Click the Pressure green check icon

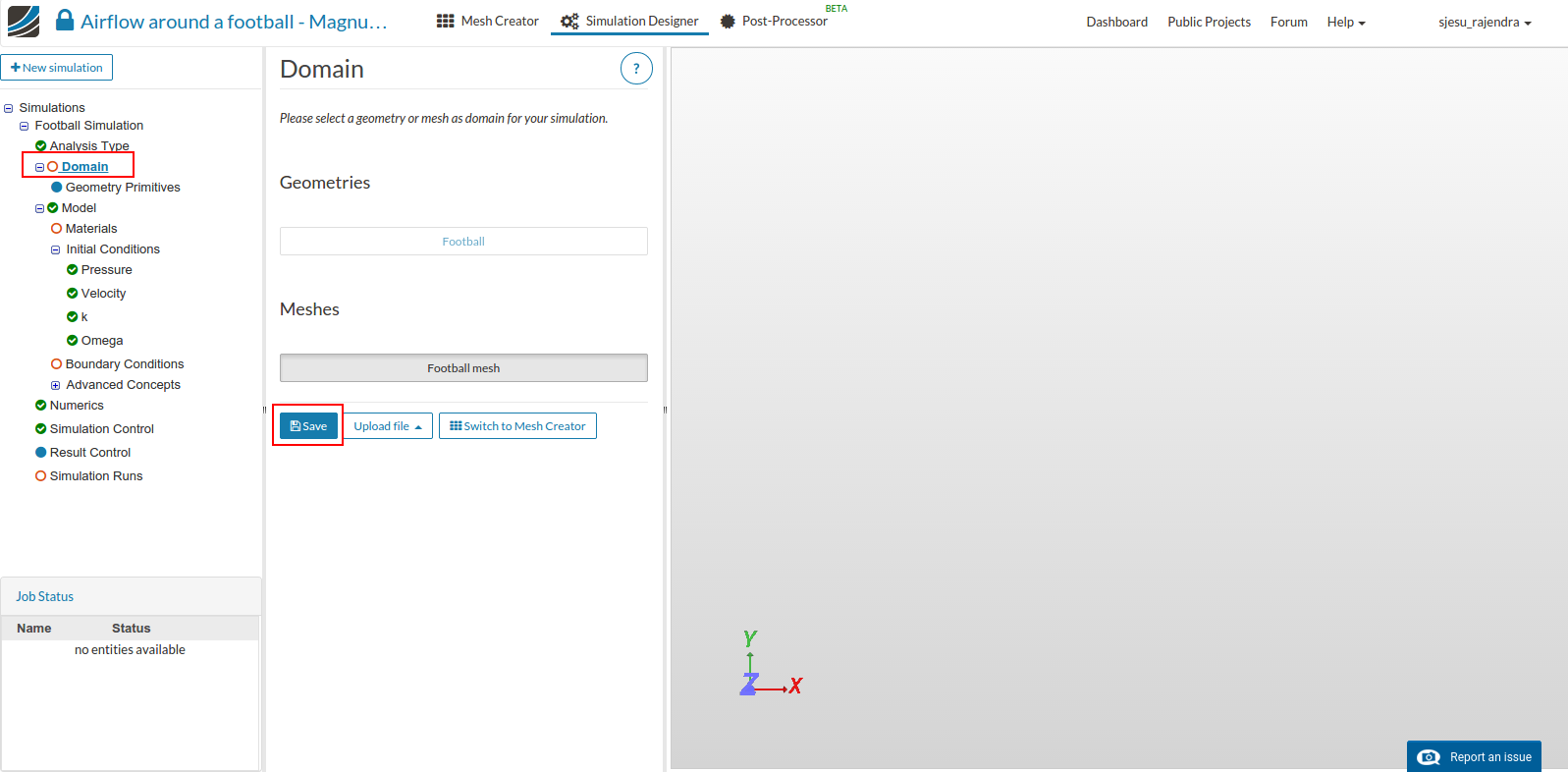point(73,270)
